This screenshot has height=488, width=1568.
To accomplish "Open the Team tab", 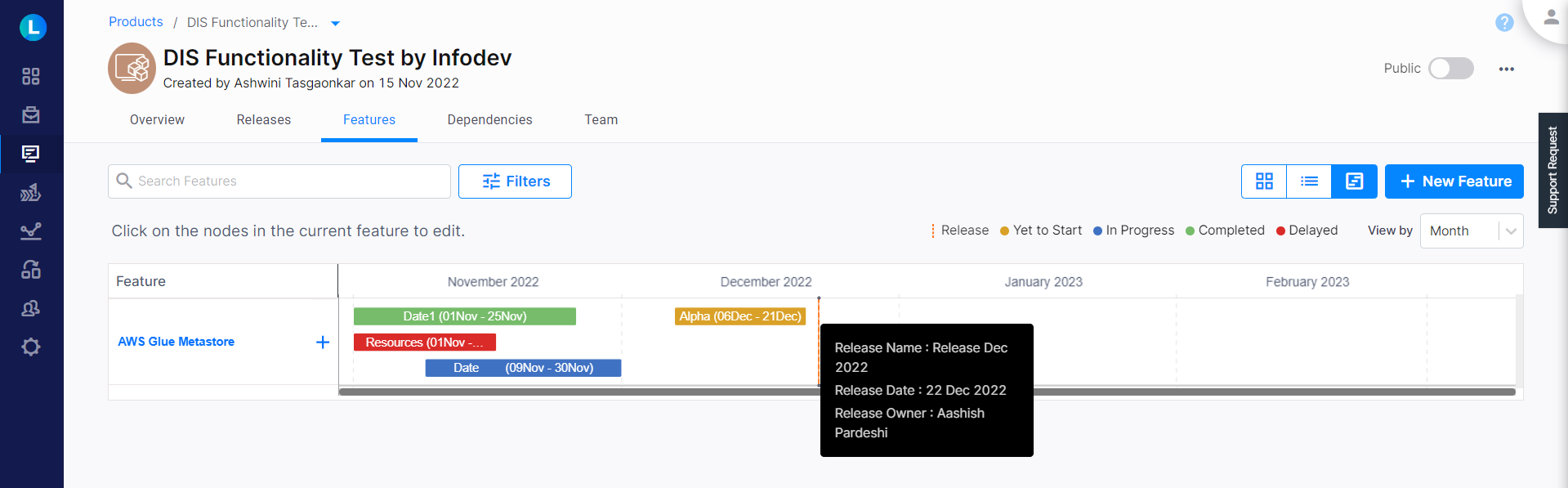I will tap(601, 119).
